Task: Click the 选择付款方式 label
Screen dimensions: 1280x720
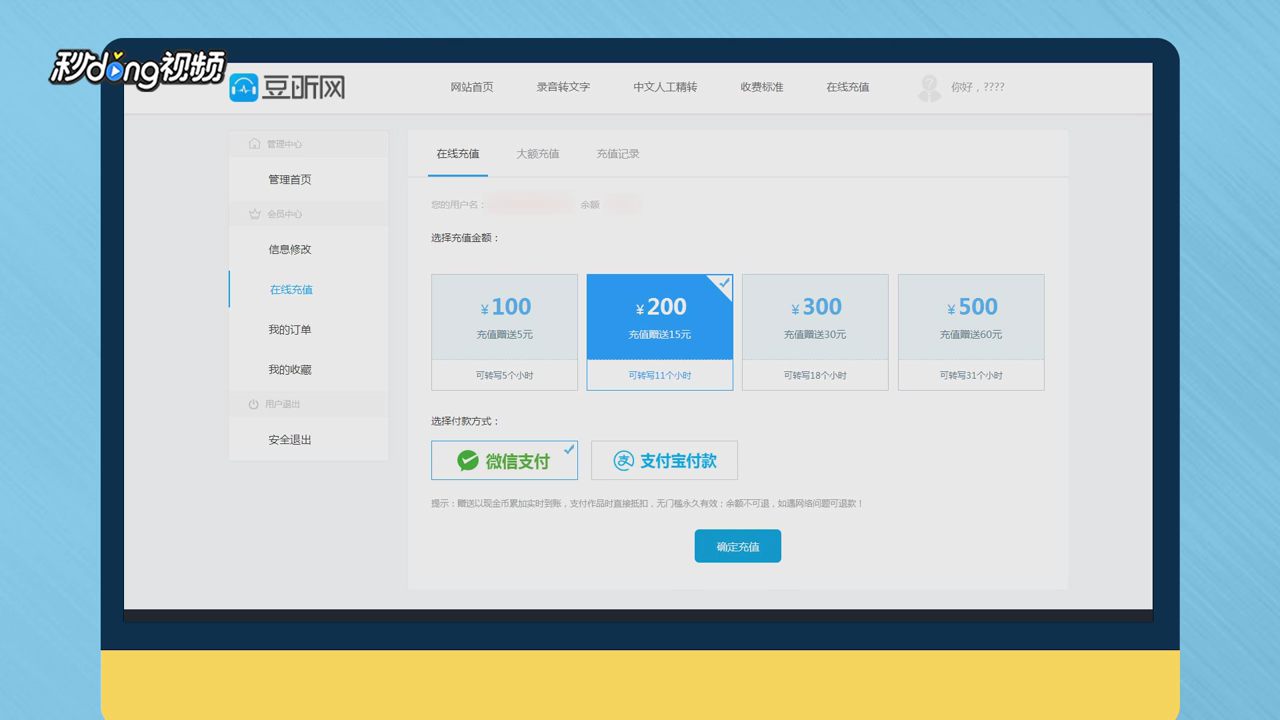Action: (x=465, y=421)
